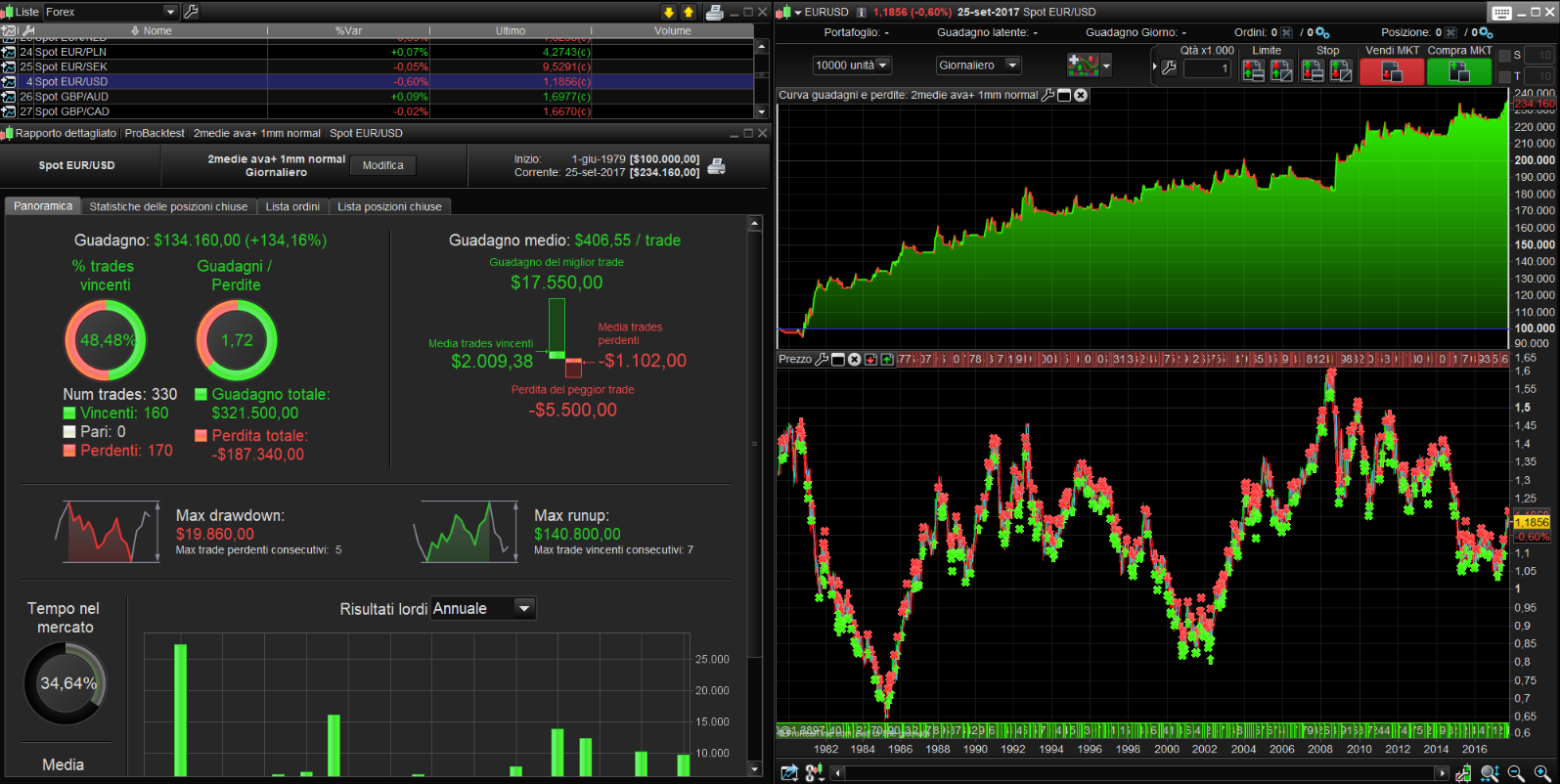The height and width of the screenshot is (784, 1560).
Task: Sort the list by Volume column
Action: (673, 31)
